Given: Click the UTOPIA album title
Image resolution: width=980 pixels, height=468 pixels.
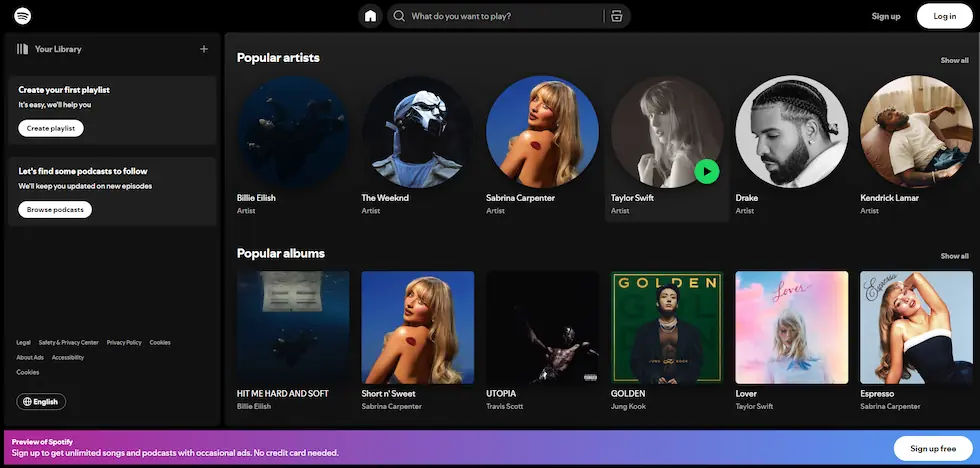Looking at the screenshot, I should (501, 394).
